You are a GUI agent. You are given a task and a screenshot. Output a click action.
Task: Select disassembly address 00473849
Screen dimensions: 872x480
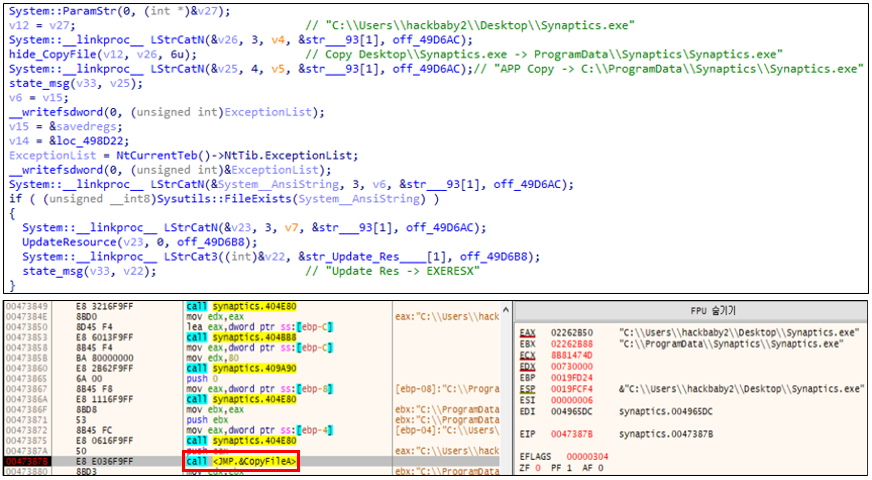click(27, 306)
